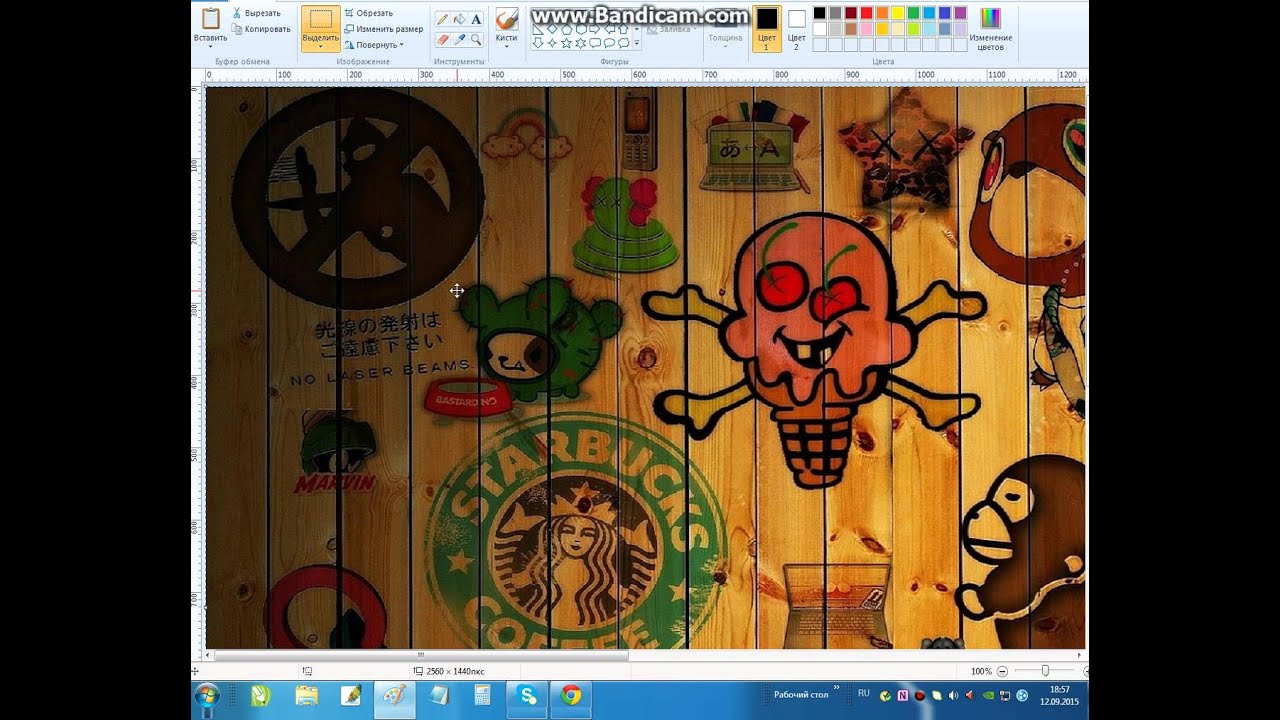Open the Повернуть rotate dropdown
This screenshot has width=1280, height=720.
tap(374, 45)
